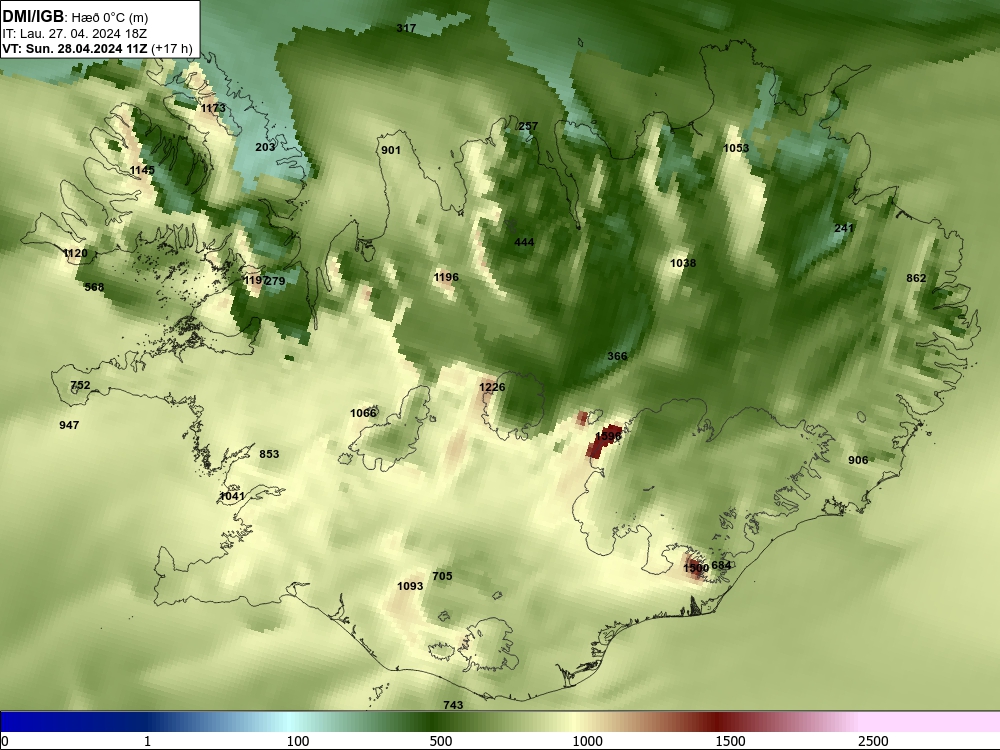Click the 366 height label

click(x=617, y=357)
